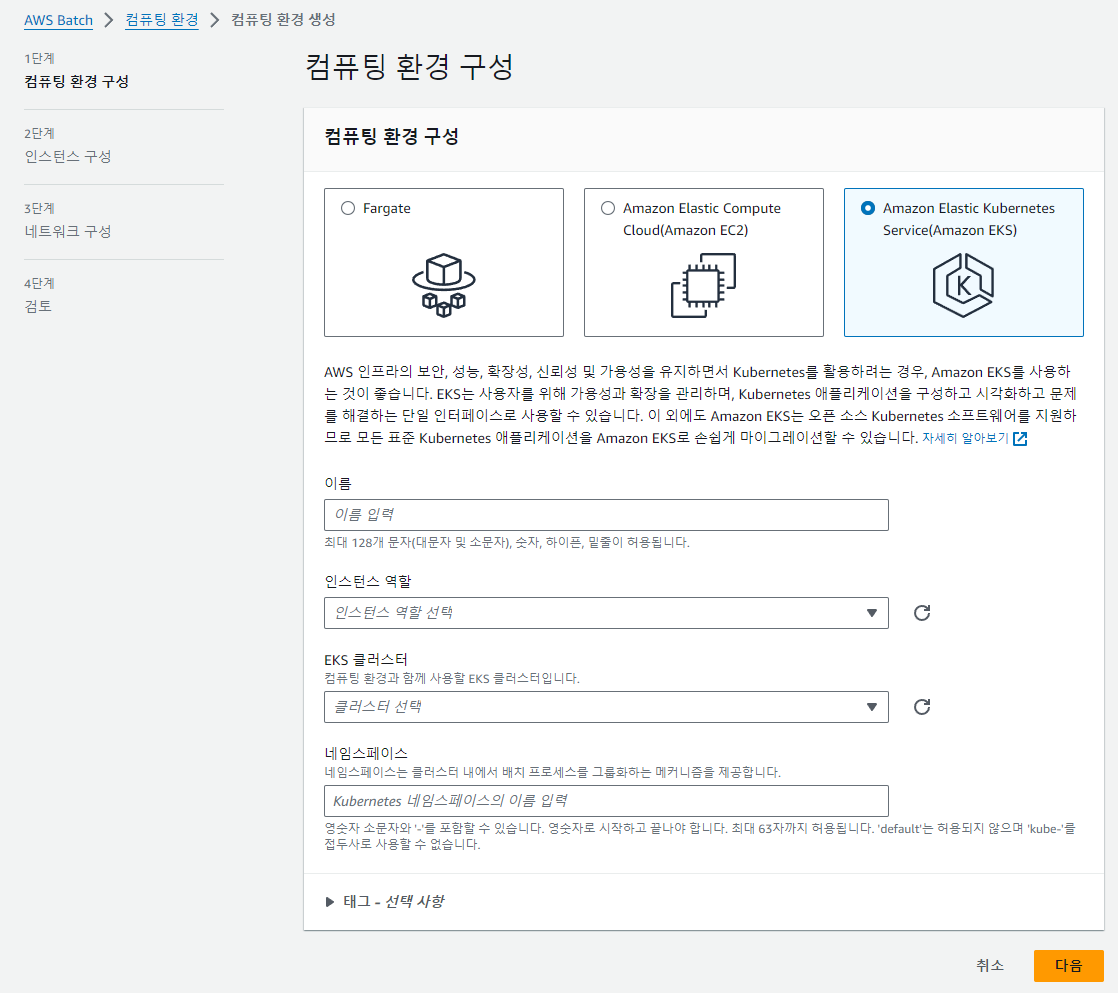
Task: Expand the 태그 - 선택 사항 section
Action: point(384,902)
